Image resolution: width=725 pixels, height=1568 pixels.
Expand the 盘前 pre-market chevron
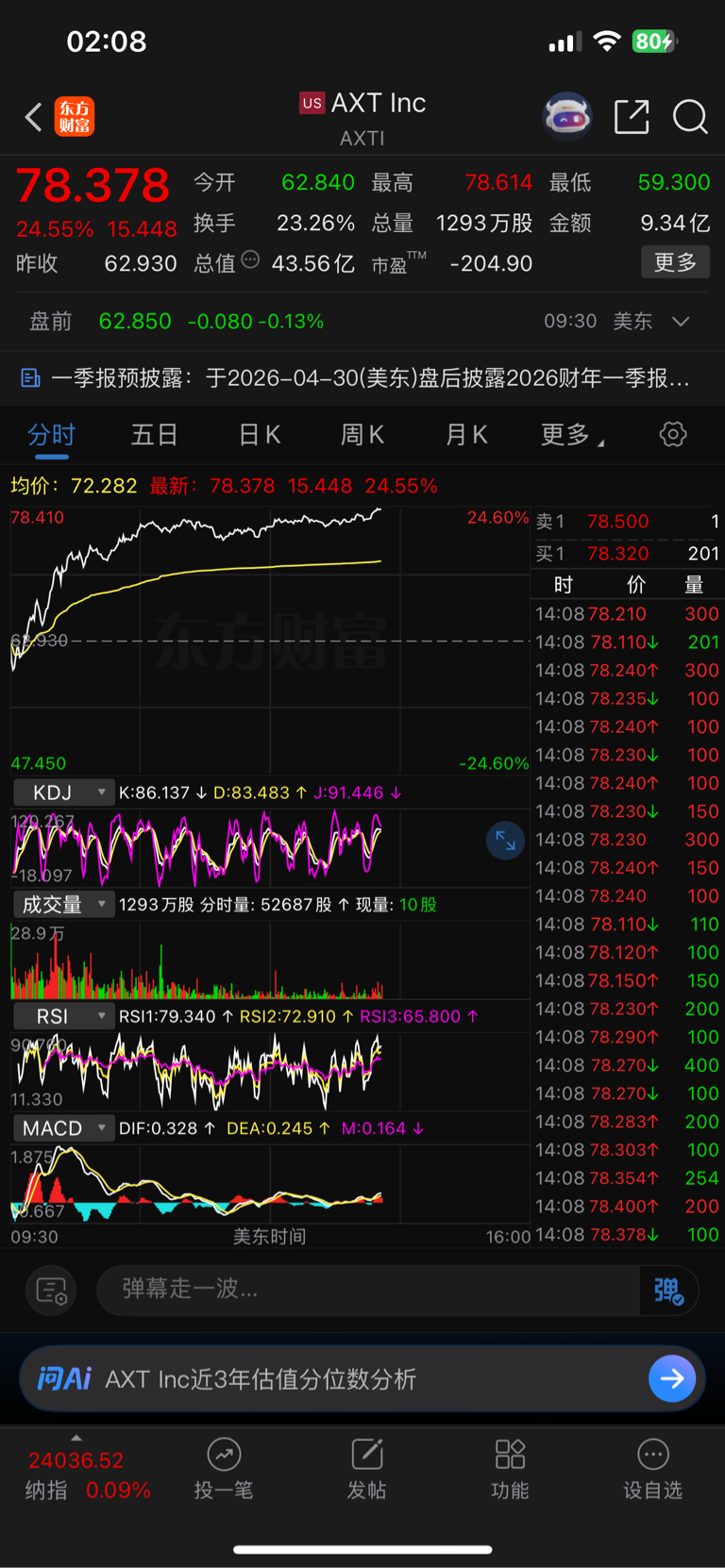[681, 321]
